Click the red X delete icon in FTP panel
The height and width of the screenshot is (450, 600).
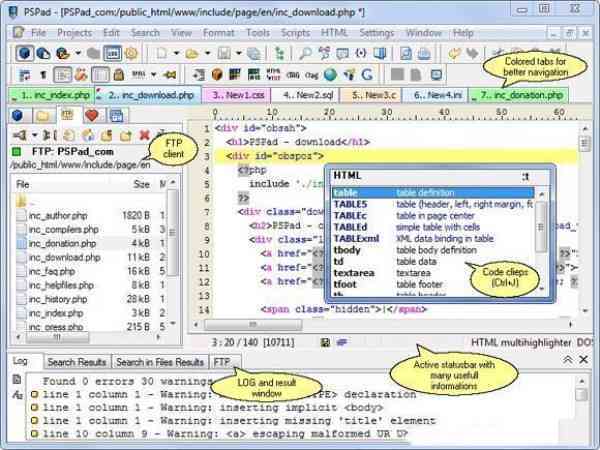point(145,135)
